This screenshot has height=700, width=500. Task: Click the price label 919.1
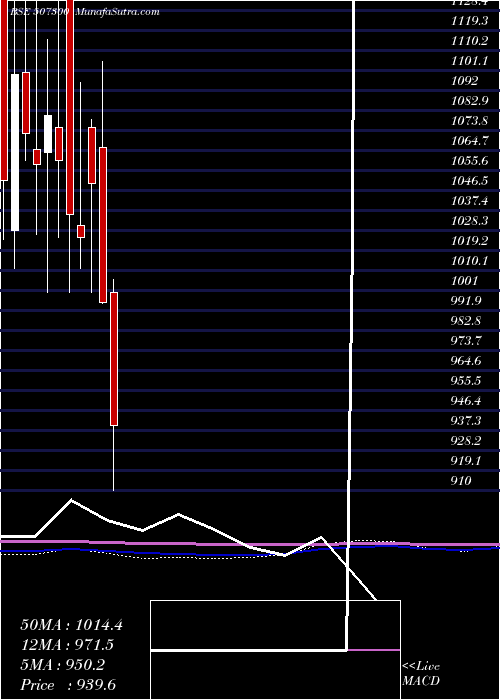tap(466, 461)
